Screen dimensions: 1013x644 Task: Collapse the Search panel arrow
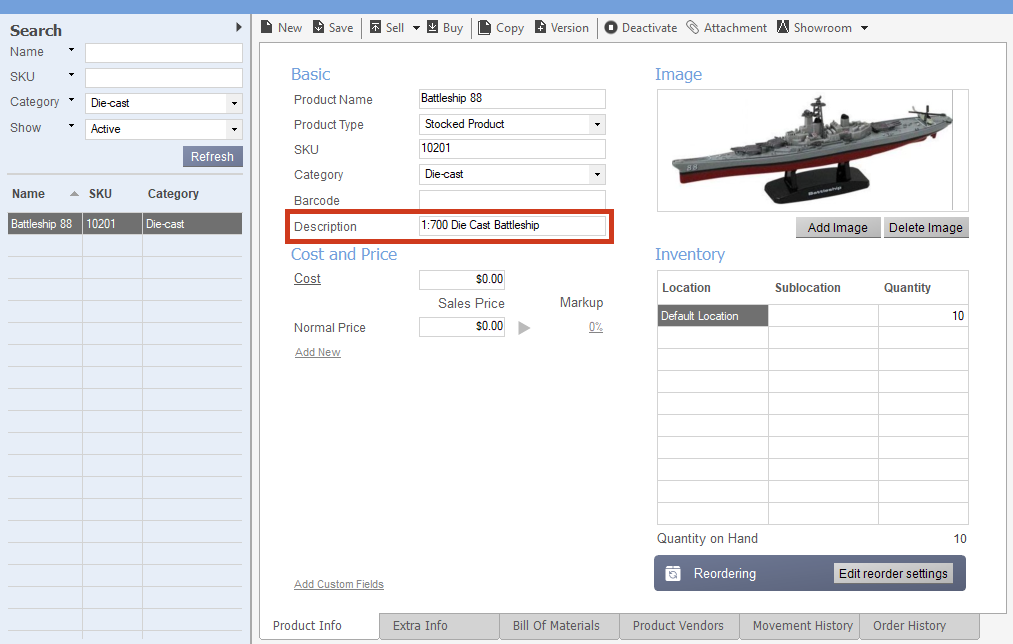pyautogui.click(x=238, y=27)
